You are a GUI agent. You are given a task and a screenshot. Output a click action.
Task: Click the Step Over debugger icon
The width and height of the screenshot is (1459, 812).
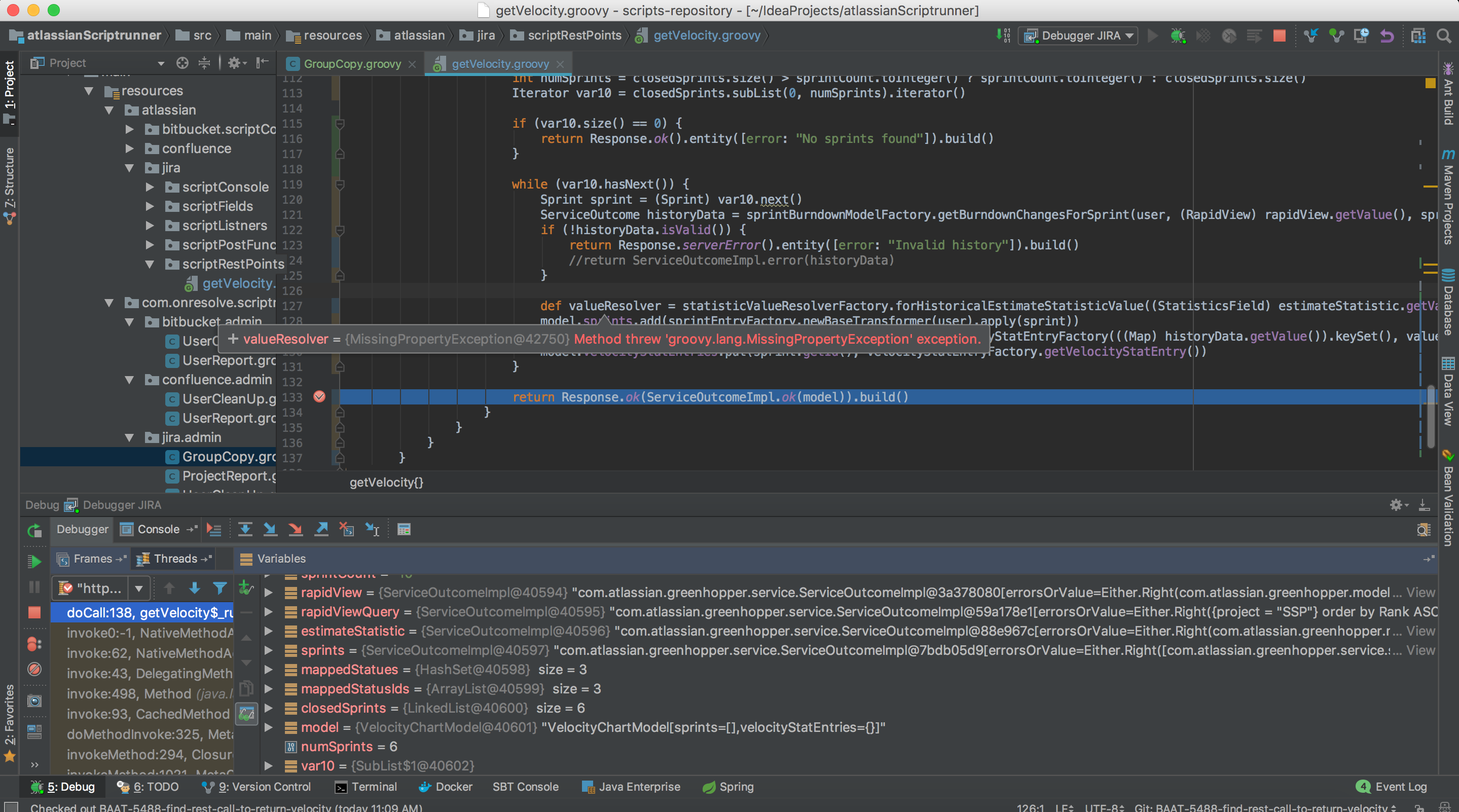[x=245, y=530]
